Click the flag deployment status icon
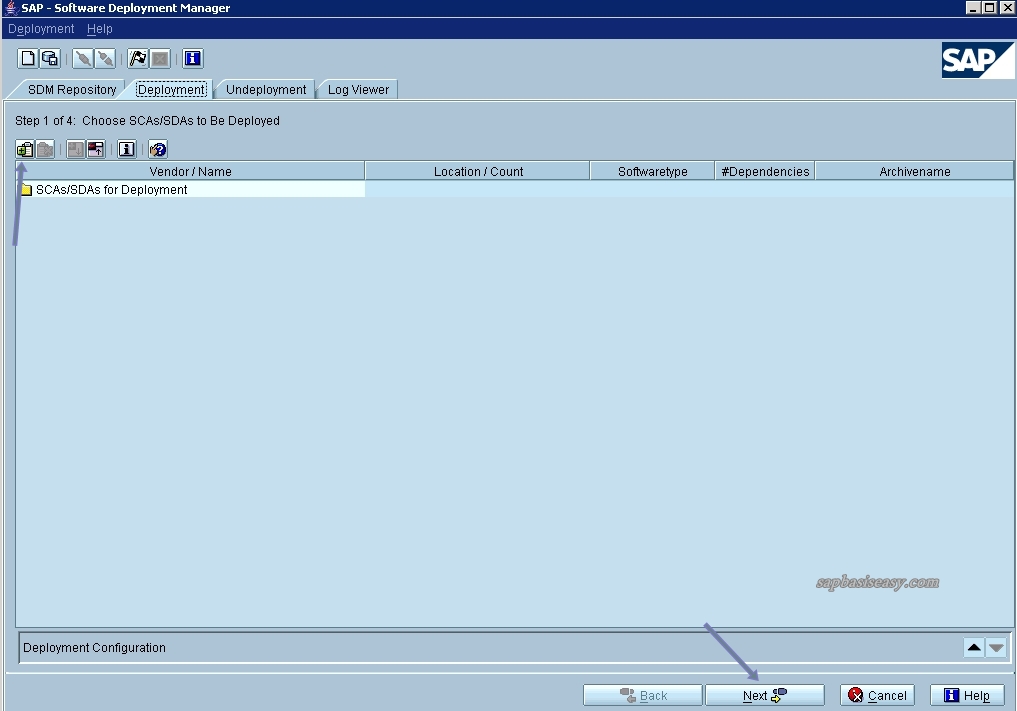Image resolution: width=1017 pixels, height=711 pixels. [x=137, y=58]
